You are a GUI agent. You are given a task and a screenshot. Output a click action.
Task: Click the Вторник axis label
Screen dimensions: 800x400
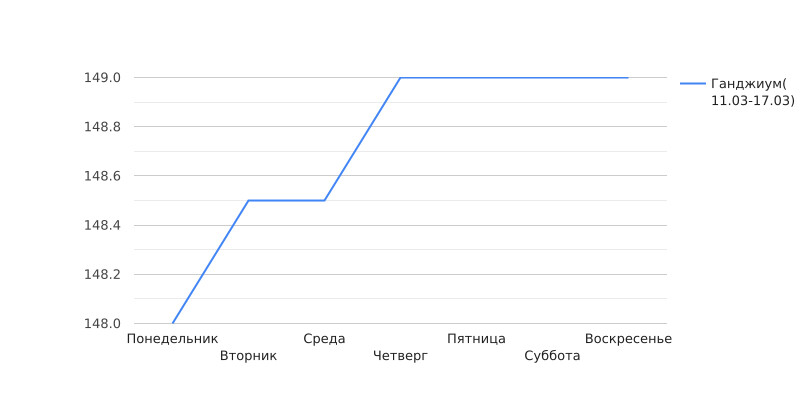pos(248,356)
